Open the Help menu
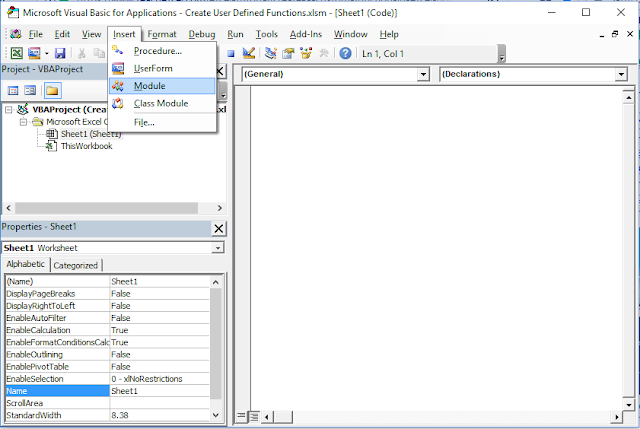This screenshot has height=429, width=640. [x=389, y=34]
